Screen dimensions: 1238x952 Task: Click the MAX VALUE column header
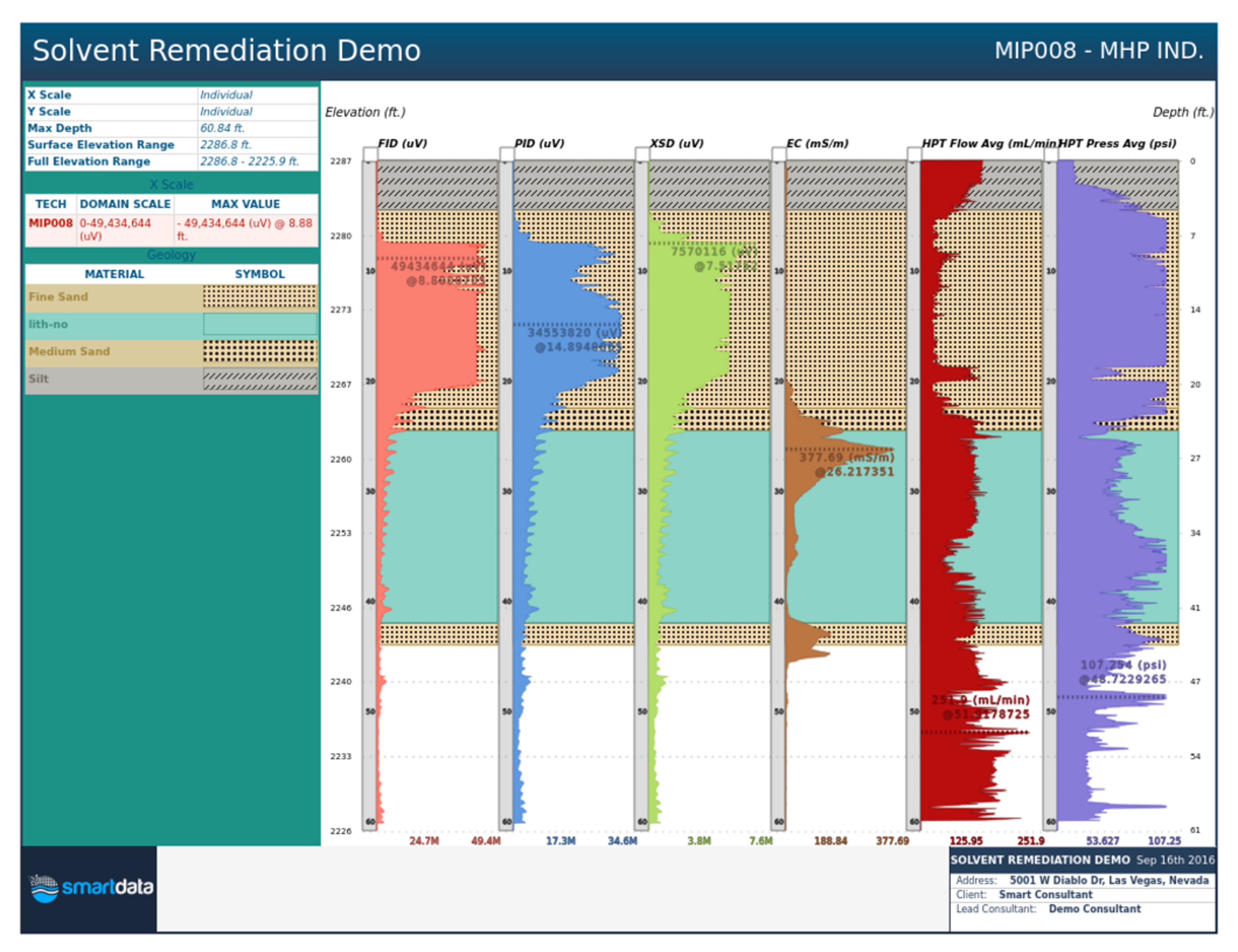(x=245, y=204)
